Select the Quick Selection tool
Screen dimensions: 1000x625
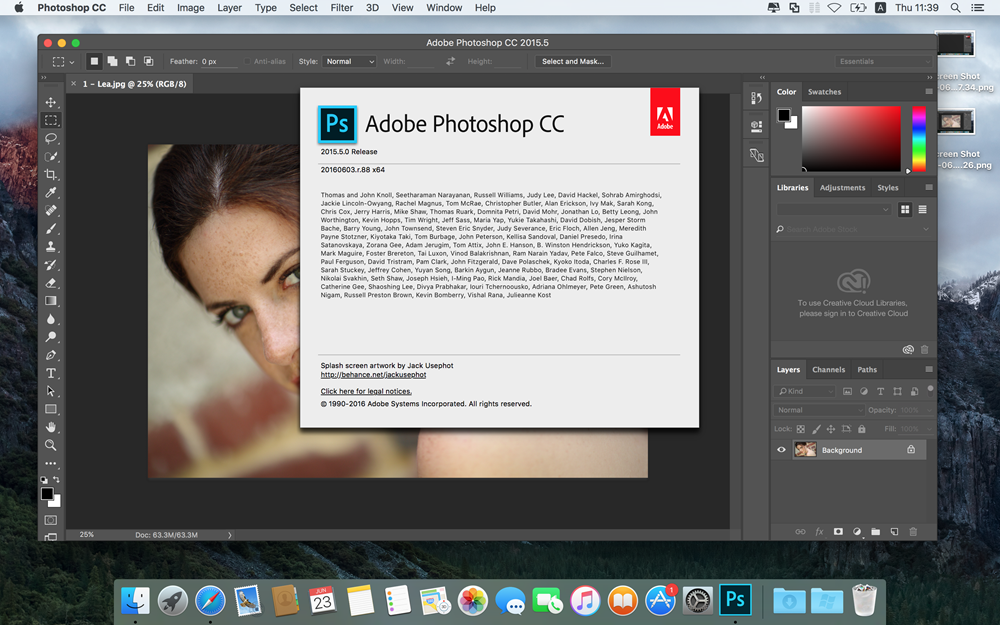(50, 156)
